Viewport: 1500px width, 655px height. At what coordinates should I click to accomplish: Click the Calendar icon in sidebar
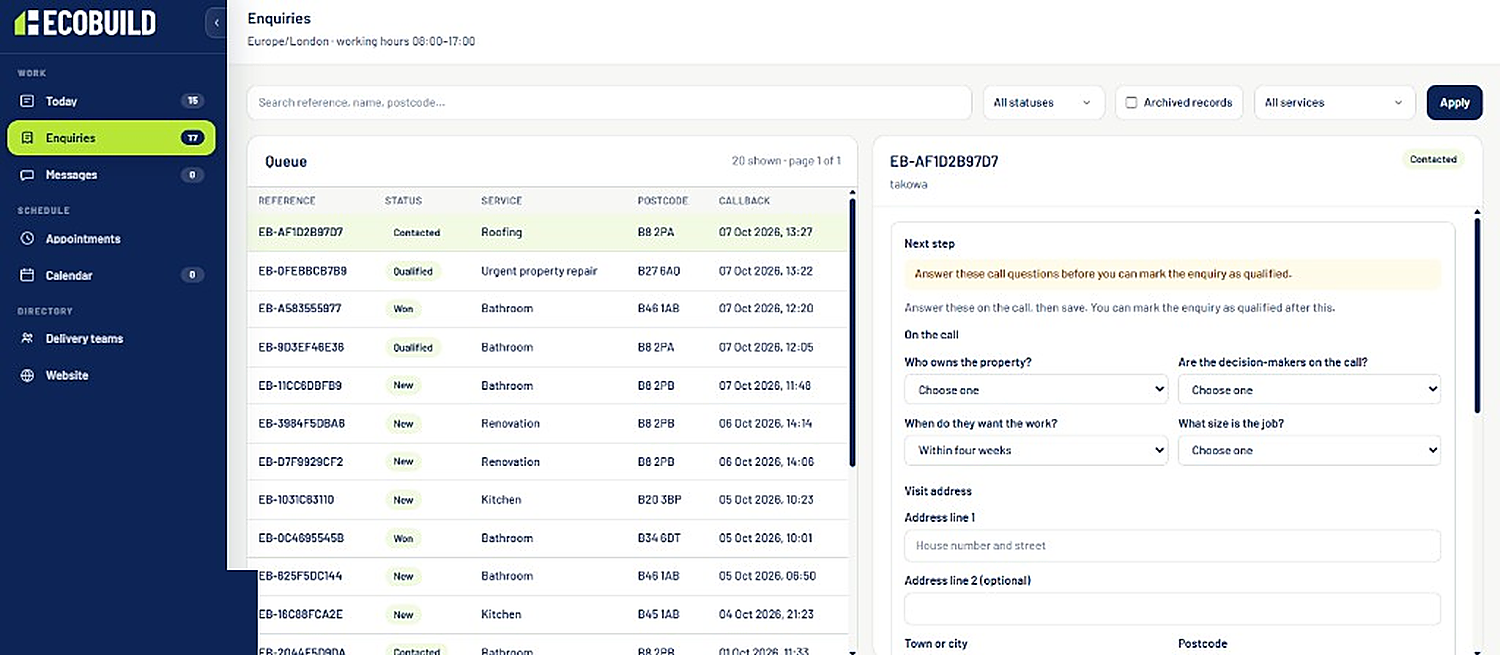click(27, 275)
